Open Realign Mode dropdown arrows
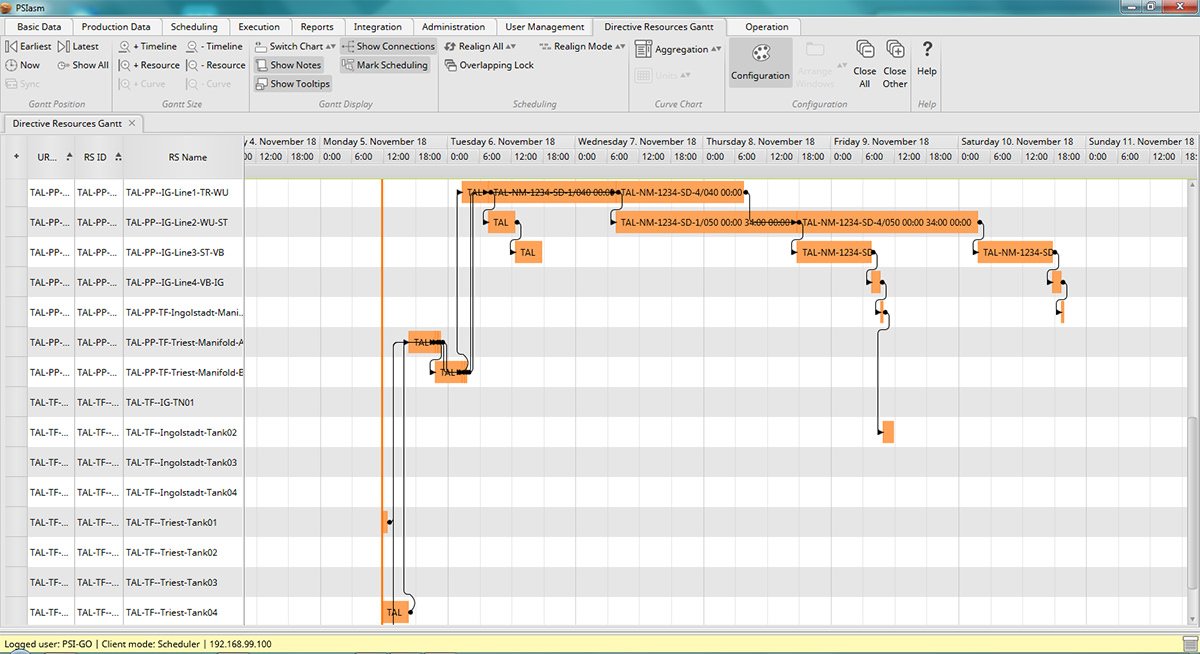1200x654 pixels. (x=620, y=47)
